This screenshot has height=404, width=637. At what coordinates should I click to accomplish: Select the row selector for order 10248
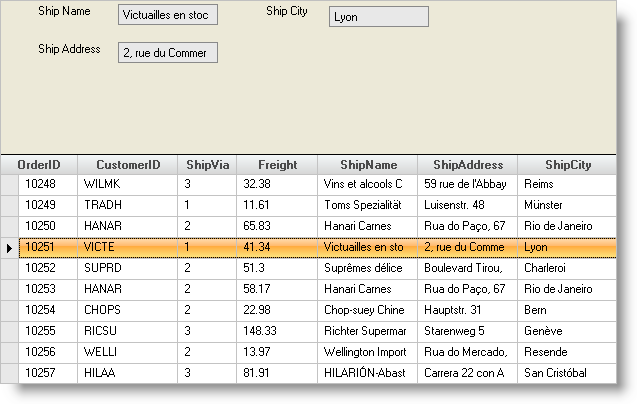click(x=9, y=184)
